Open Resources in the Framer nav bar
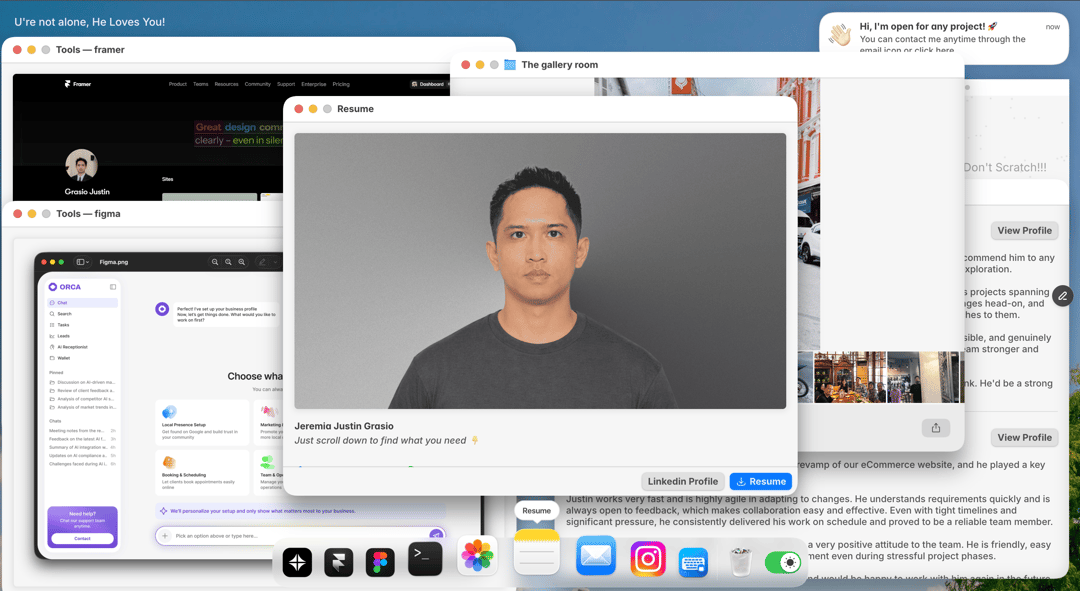 click(x=226, y=84)
